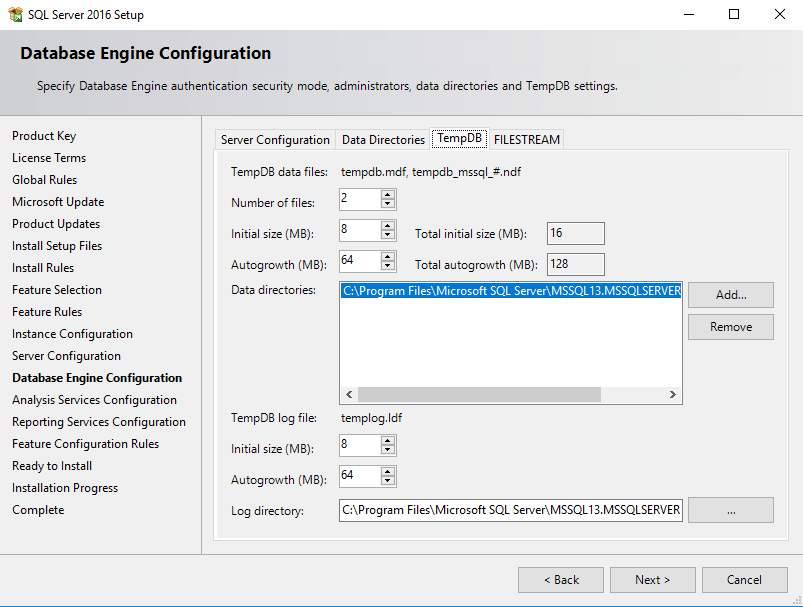The image size is (803, 607).
Task: Click the Number of files input field
Action: (361, 199)
